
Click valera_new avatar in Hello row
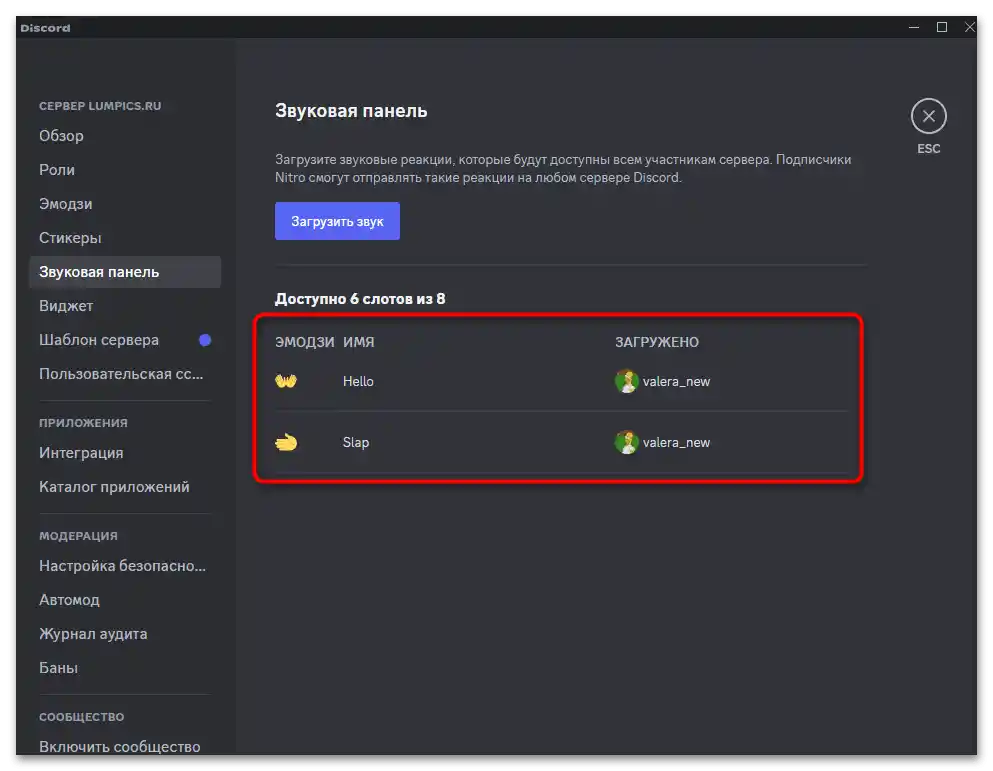[627, 381]
